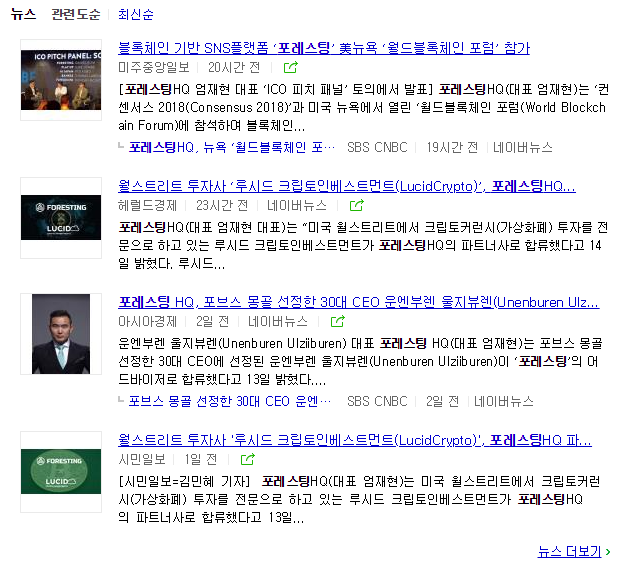
Task: Open dark Foresting Lucid thumbnail image
Action: (61, 218)
